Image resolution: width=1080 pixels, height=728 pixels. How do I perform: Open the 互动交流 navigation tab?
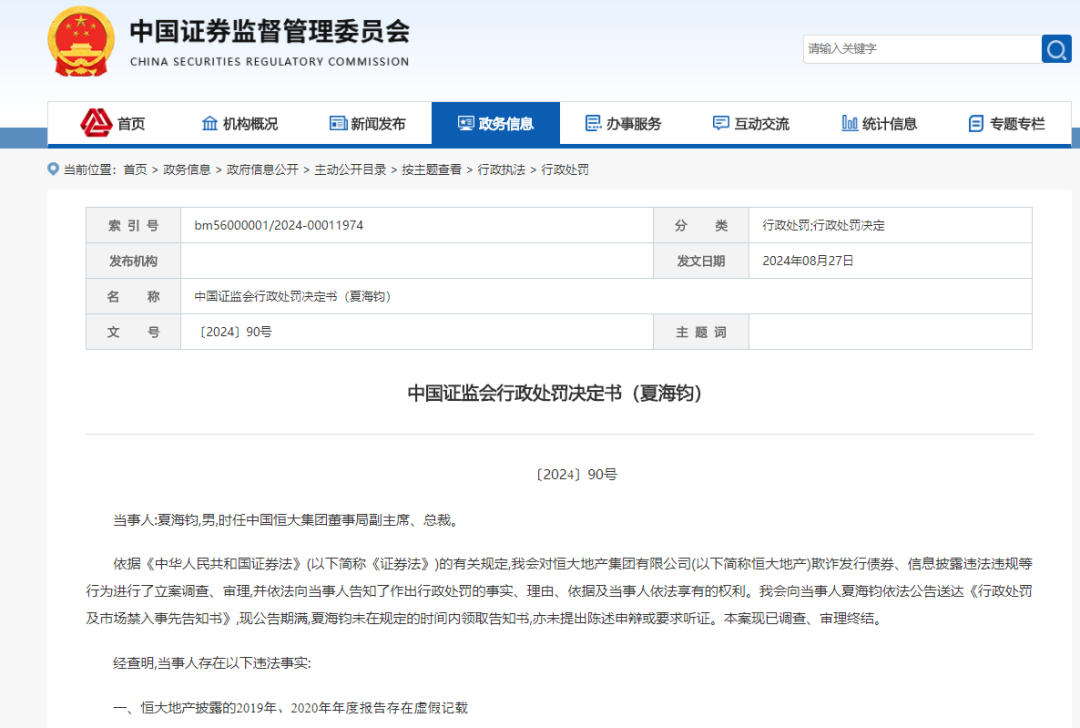(x=751, y=123)
